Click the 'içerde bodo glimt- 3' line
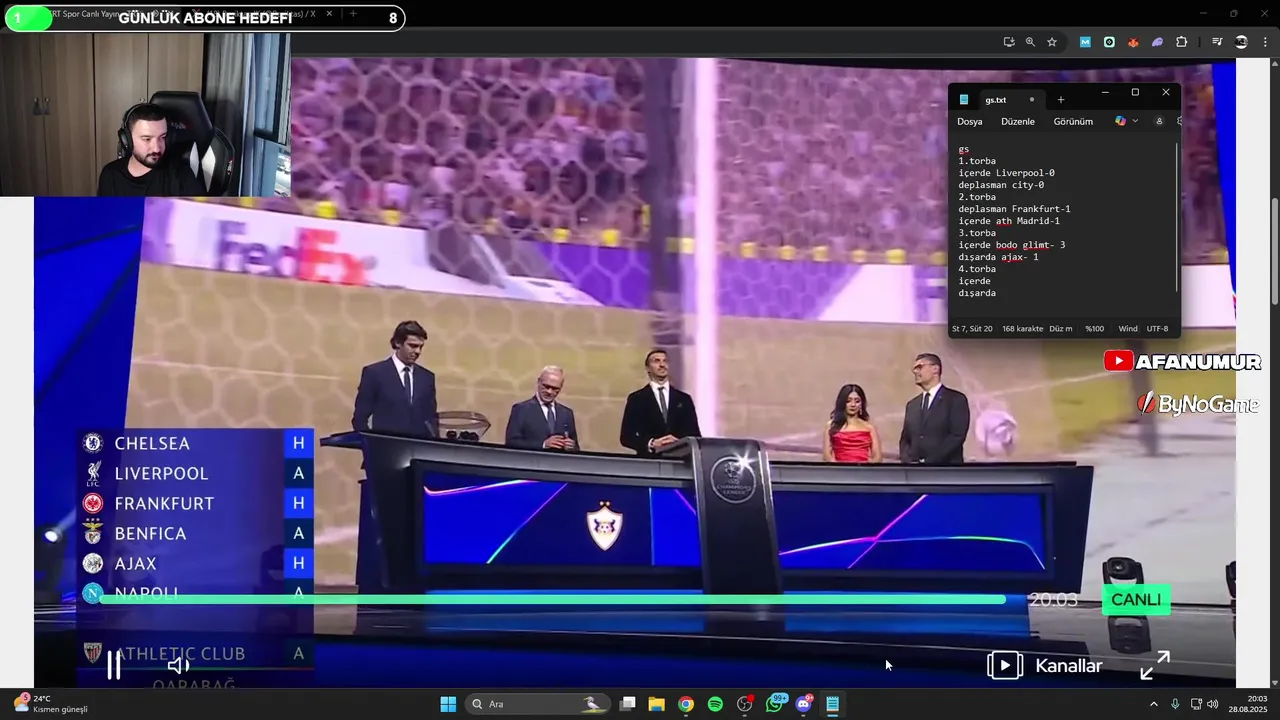 tap(1012, 245)
